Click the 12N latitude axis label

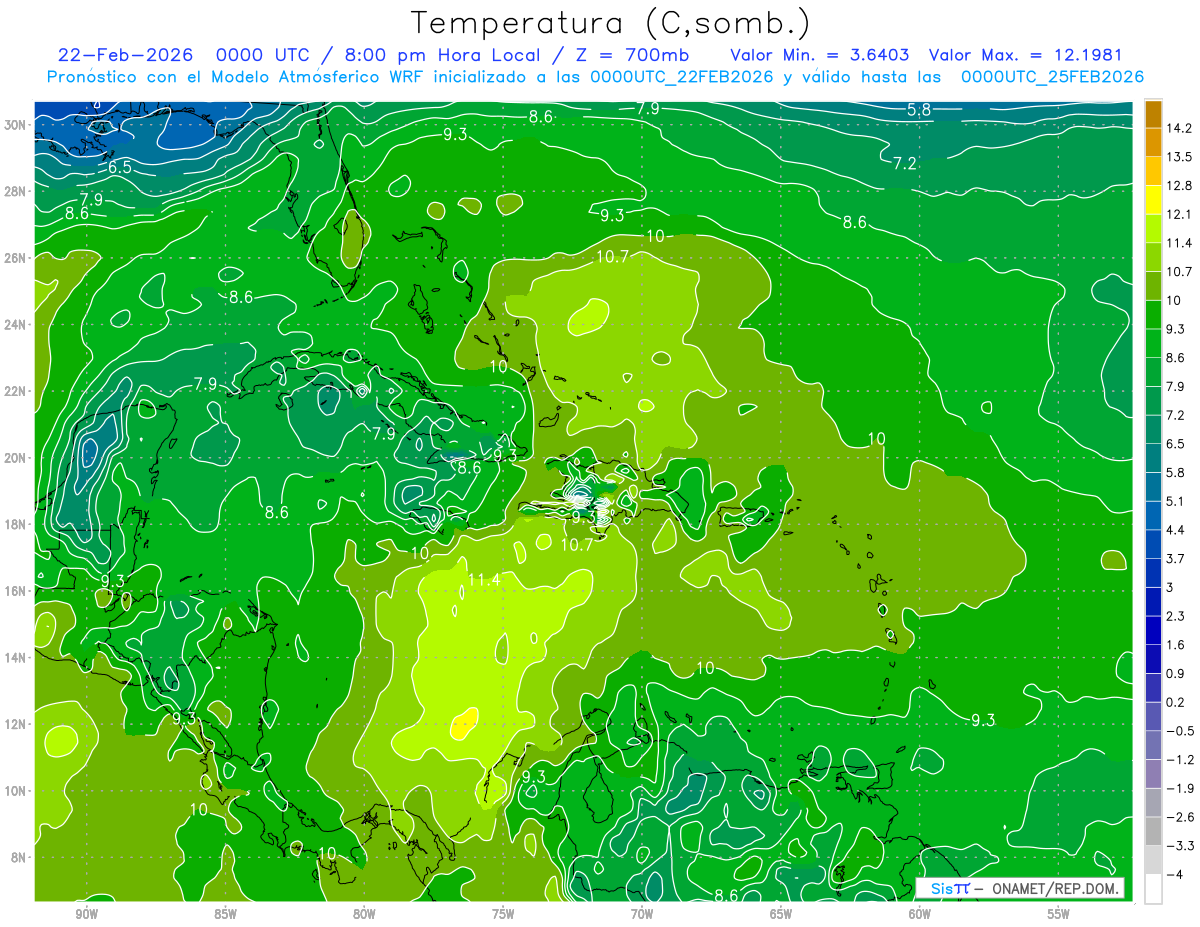pos(17,724)
